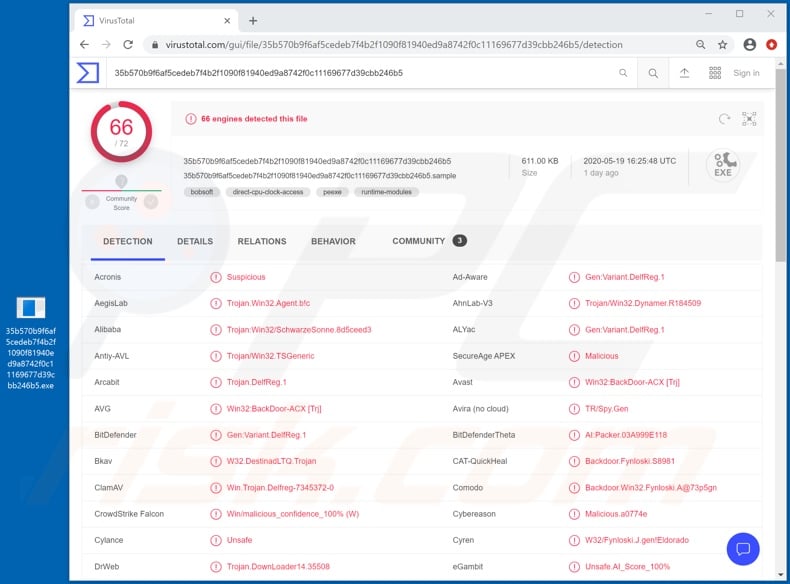790x584 pixels.
Task: Click Arcabit 'Trojan.DelfReg.1' result
Action: click(256, 382)
